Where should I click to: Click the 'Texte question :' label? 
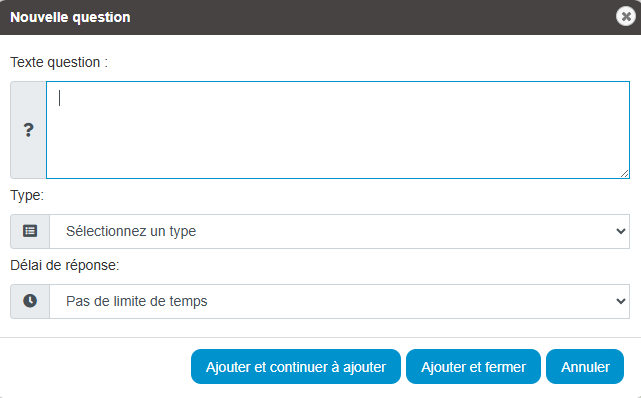click(x=59, y=62)
